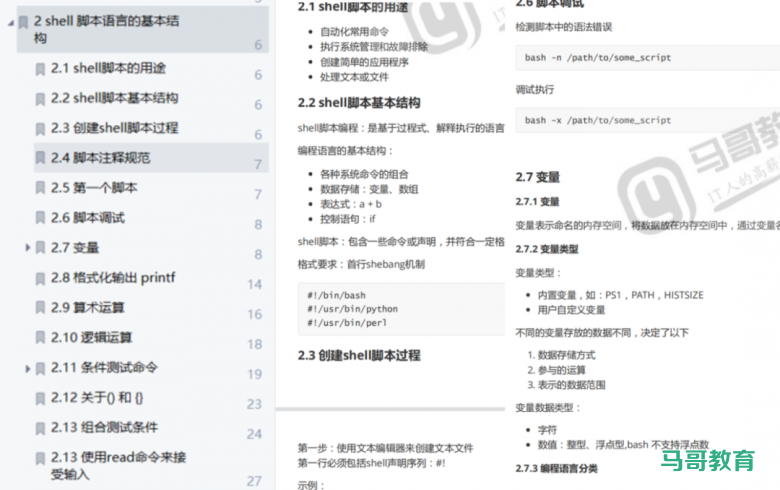
Task: Click the 2.2 shell脚本基本结构 heading in document
Action: (358, 102)
